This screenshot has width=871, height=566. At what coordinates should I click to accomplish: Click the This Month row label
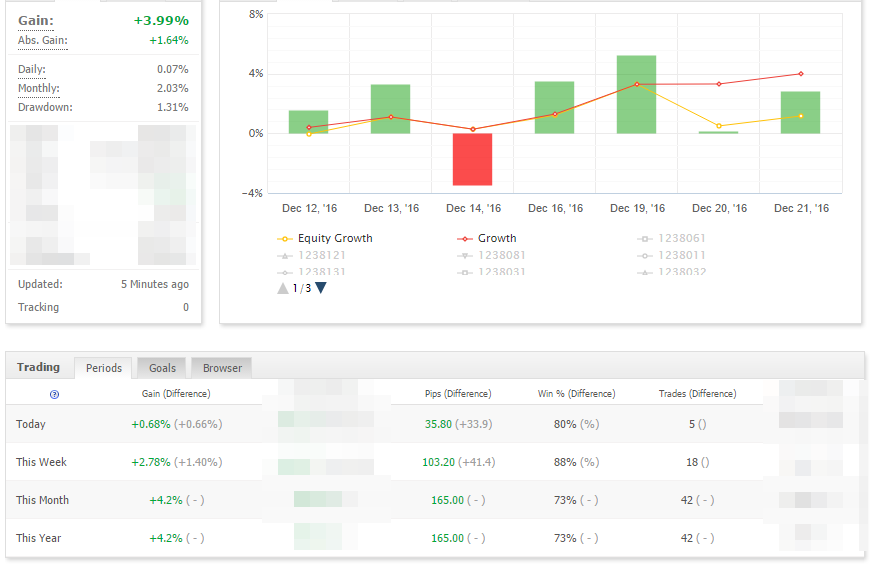[x=42, y=500]
